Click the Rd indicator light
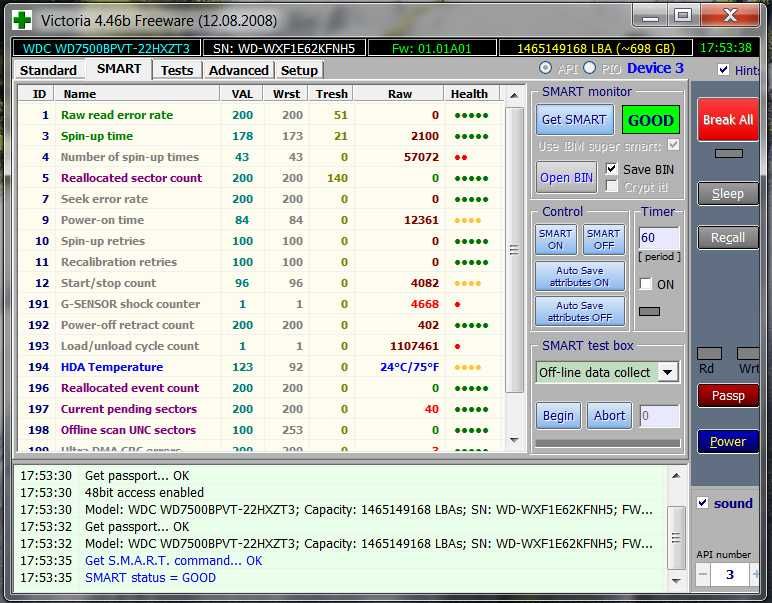Viewport: 772px width, 603px height. [x=709, y=353]
